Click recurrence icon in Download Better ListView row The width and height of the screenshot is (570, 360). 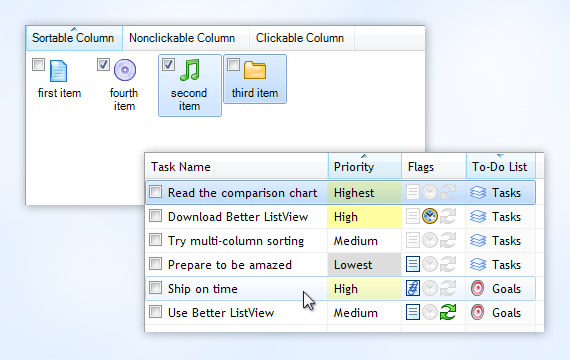coord(448,216)
